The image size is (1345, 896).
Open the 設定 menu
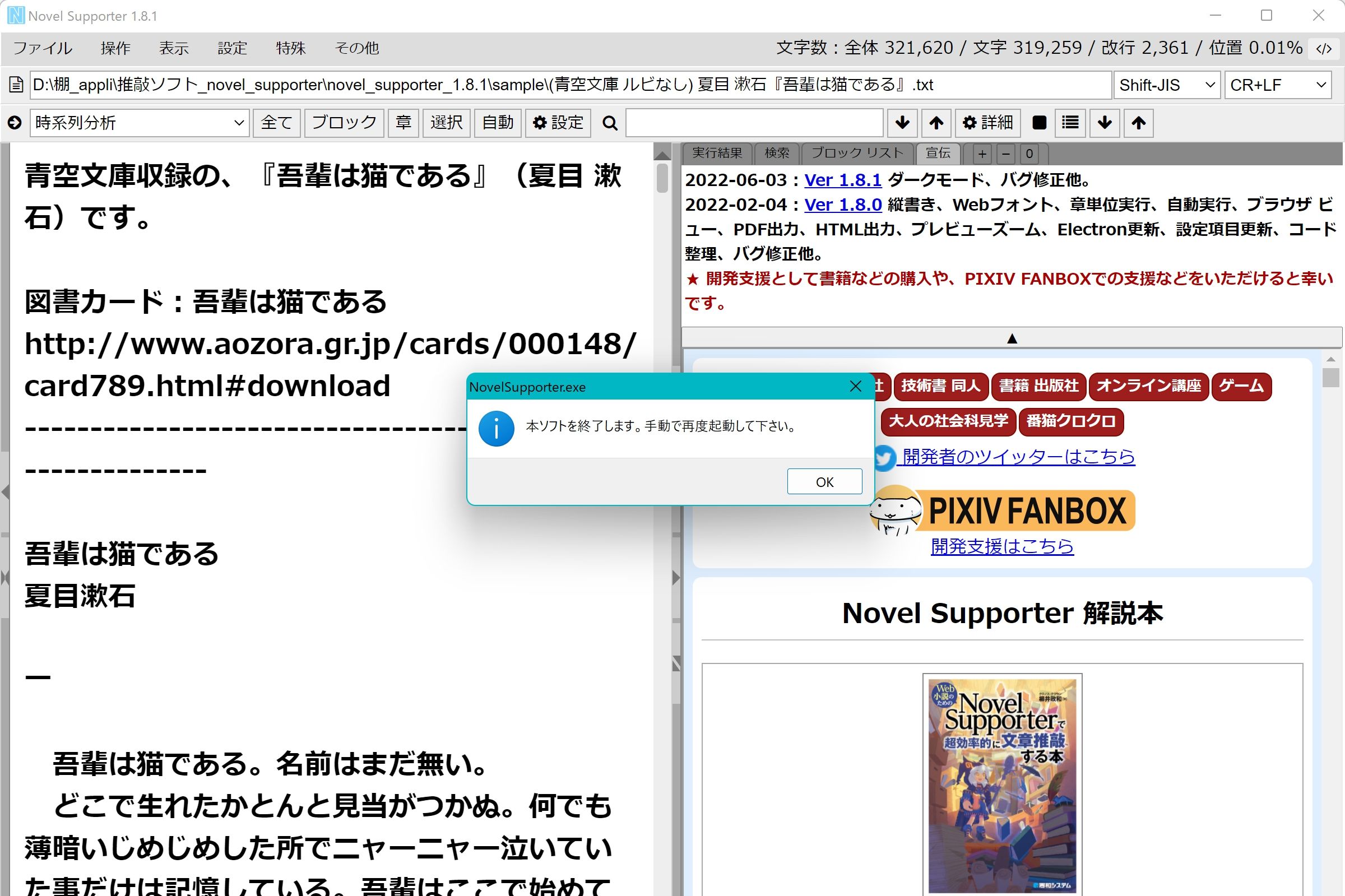(232, 48)
